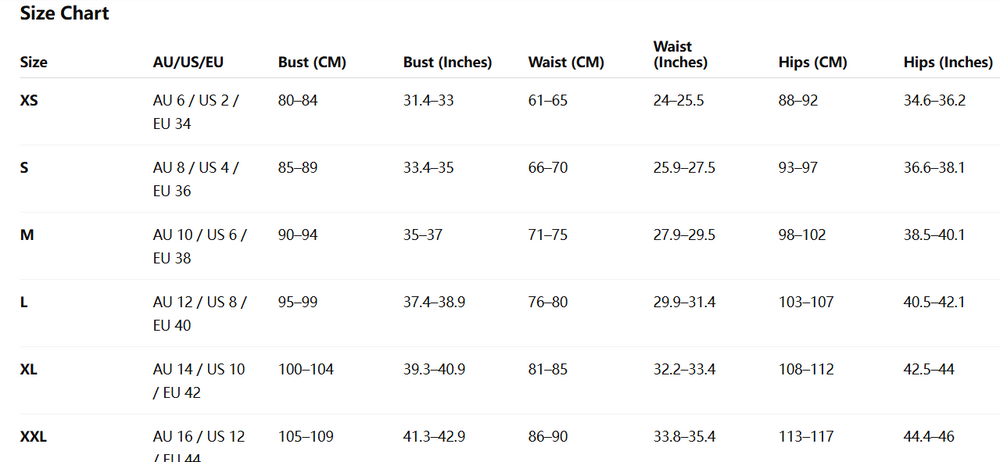Click the waist value 71–75
This screenshot has width=1000, height=462.
tap(548, 235)
